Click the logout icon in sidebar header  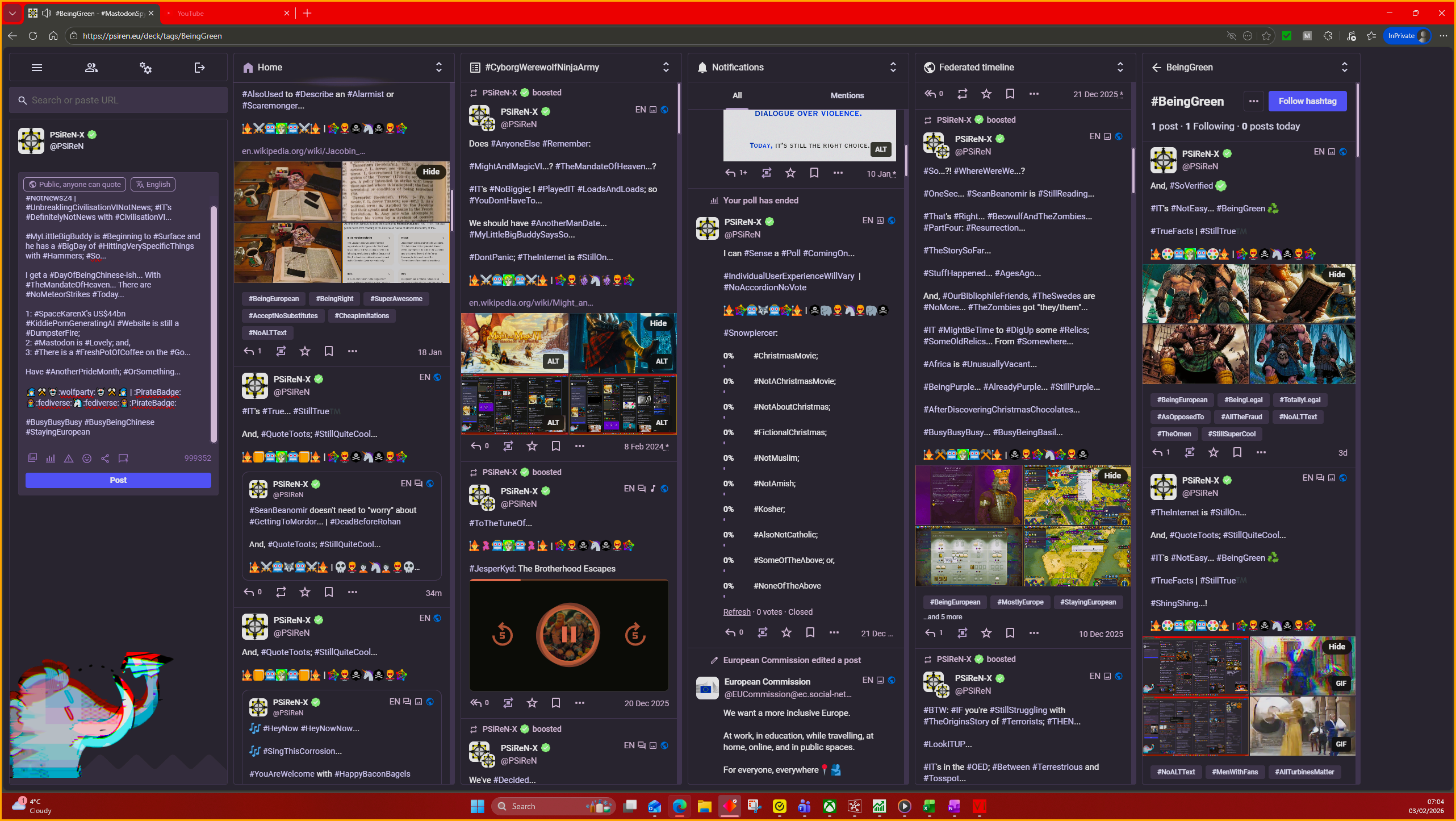click(199, 68)
